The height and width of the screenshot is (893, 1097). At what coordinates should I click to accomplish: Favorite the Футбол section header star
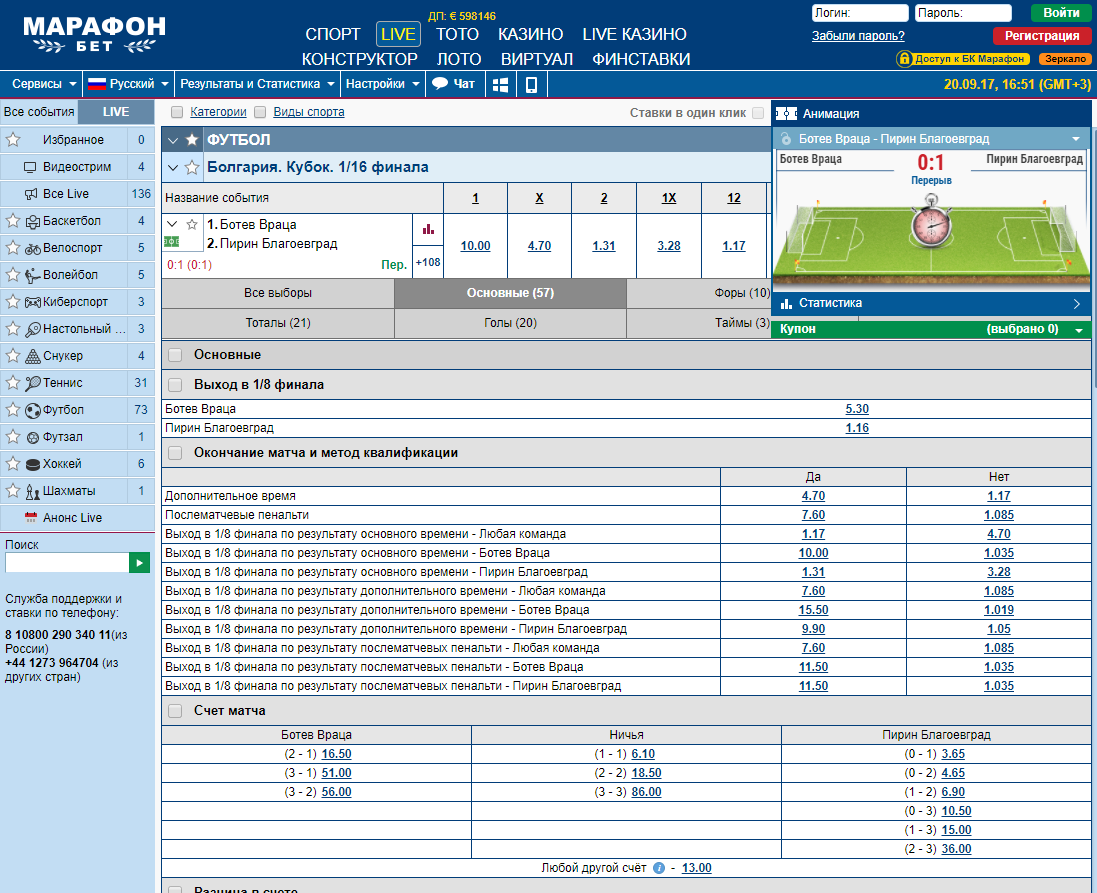(191, 140)
